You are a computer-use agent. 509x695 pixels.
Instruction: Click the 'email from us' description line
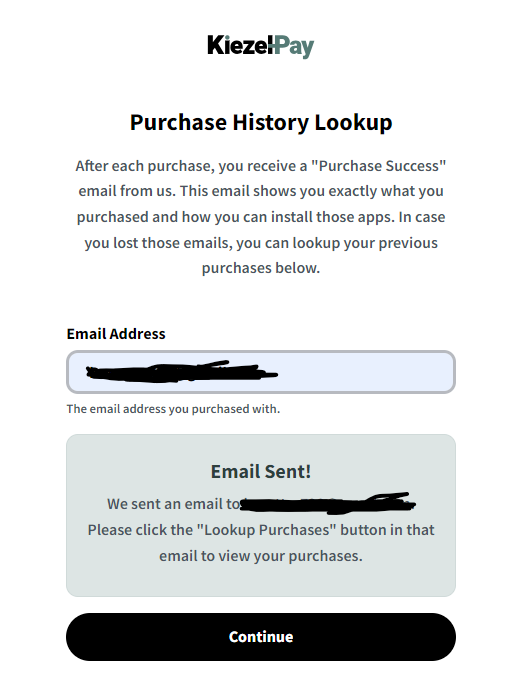click(261, 191)
